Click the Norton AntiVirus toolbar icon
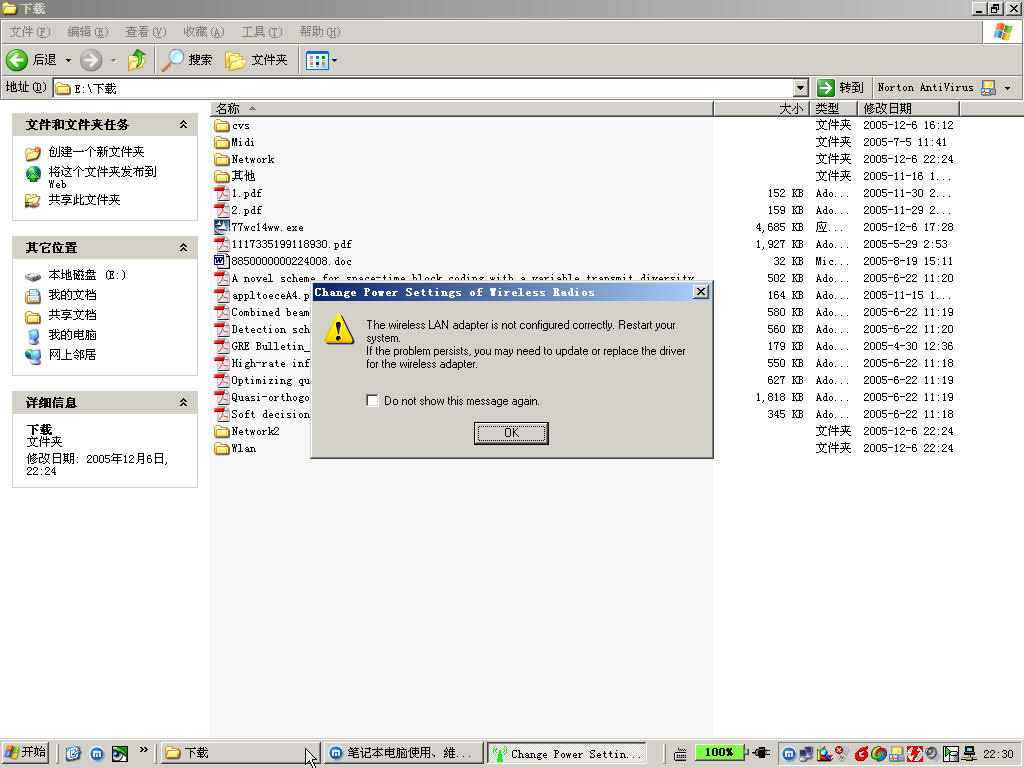The width and height of the screenshot is (1024, 768). pos(988,88)
